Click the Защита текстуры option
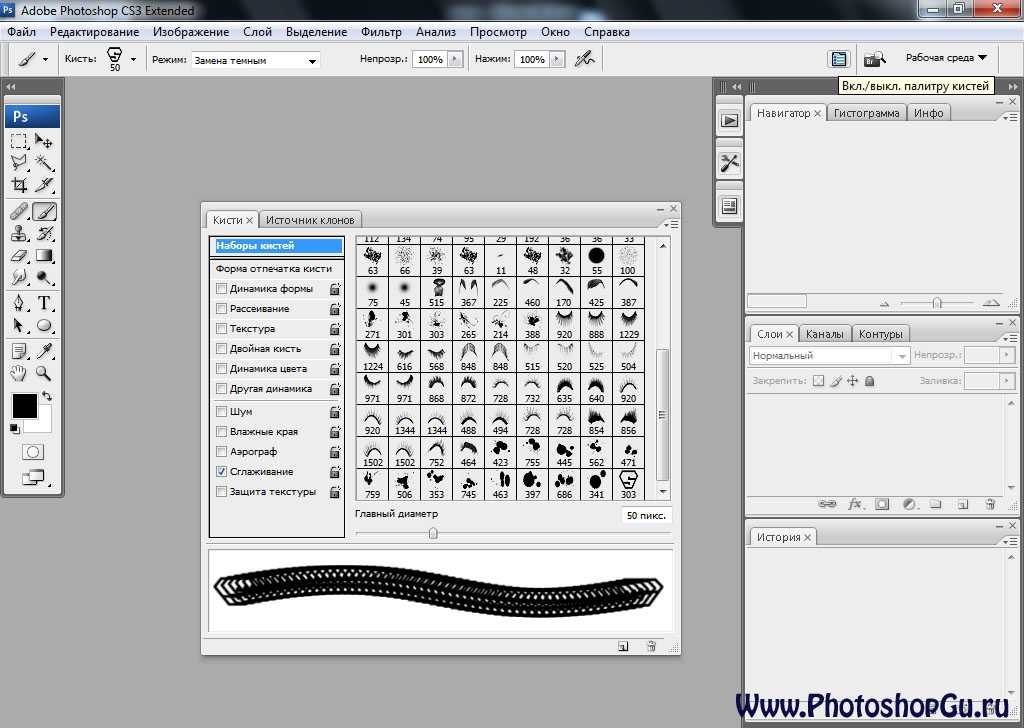This screenshot has width=1024, height=728. click(x=273, y=492)
